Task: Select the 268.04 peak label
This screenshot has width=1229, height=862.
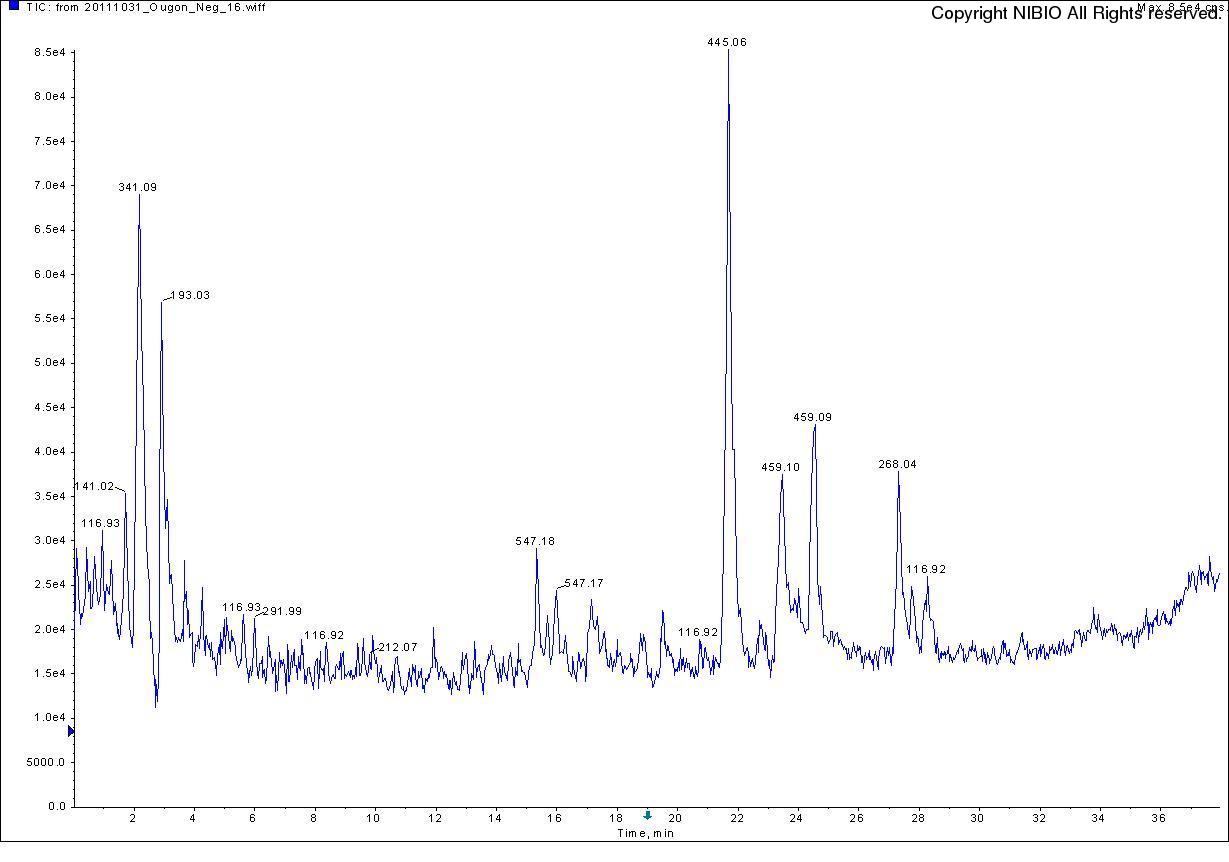Action: pyautogui.click(x=897, y=465)
